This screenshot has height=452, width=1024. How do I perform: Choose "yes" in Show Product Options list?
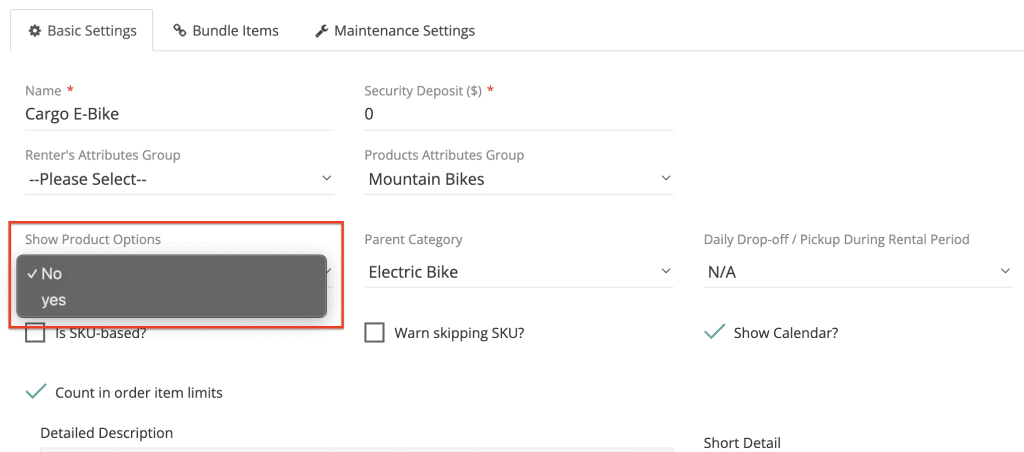point(54,299)
